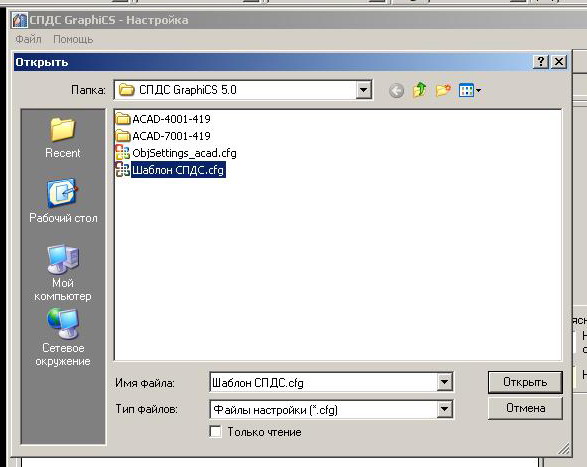Click the Отмена button
The height and width of the screenshot is (467, 587).
pos(525,408)
